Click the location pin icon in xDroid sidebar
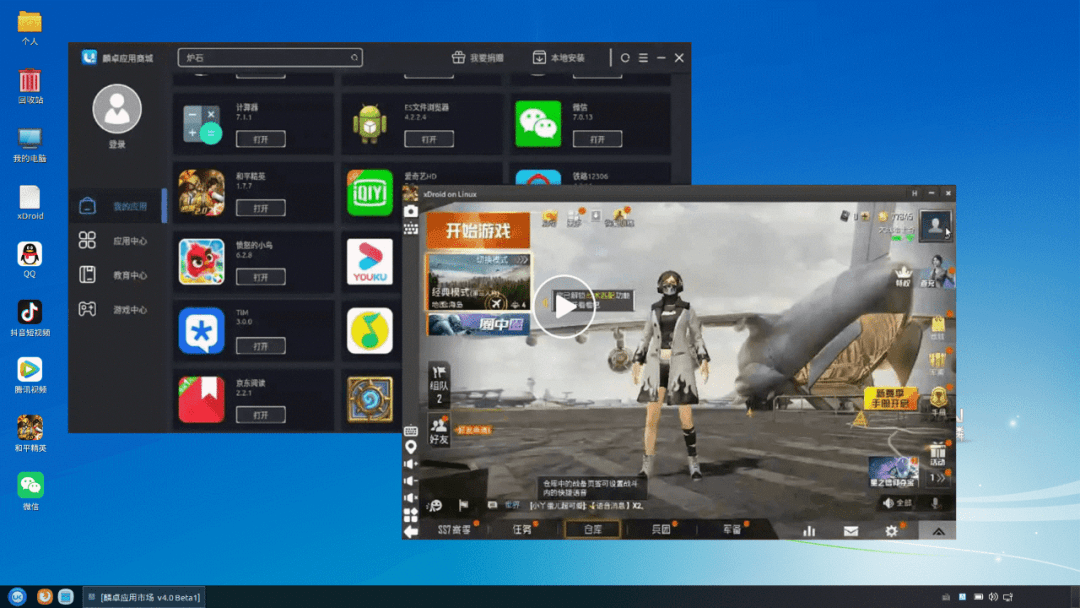The image size is (1080, 608). pos(411,448)
